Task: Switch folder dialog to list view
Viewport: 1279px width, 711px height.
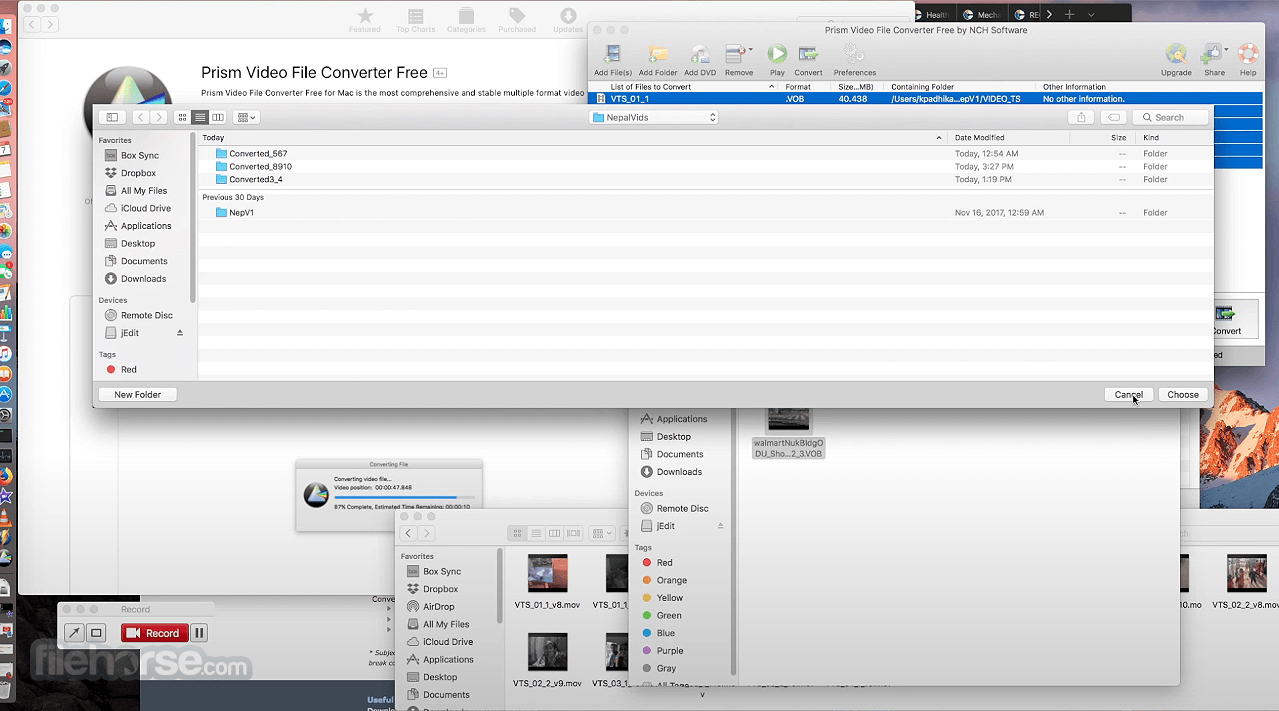Action: 200,117
